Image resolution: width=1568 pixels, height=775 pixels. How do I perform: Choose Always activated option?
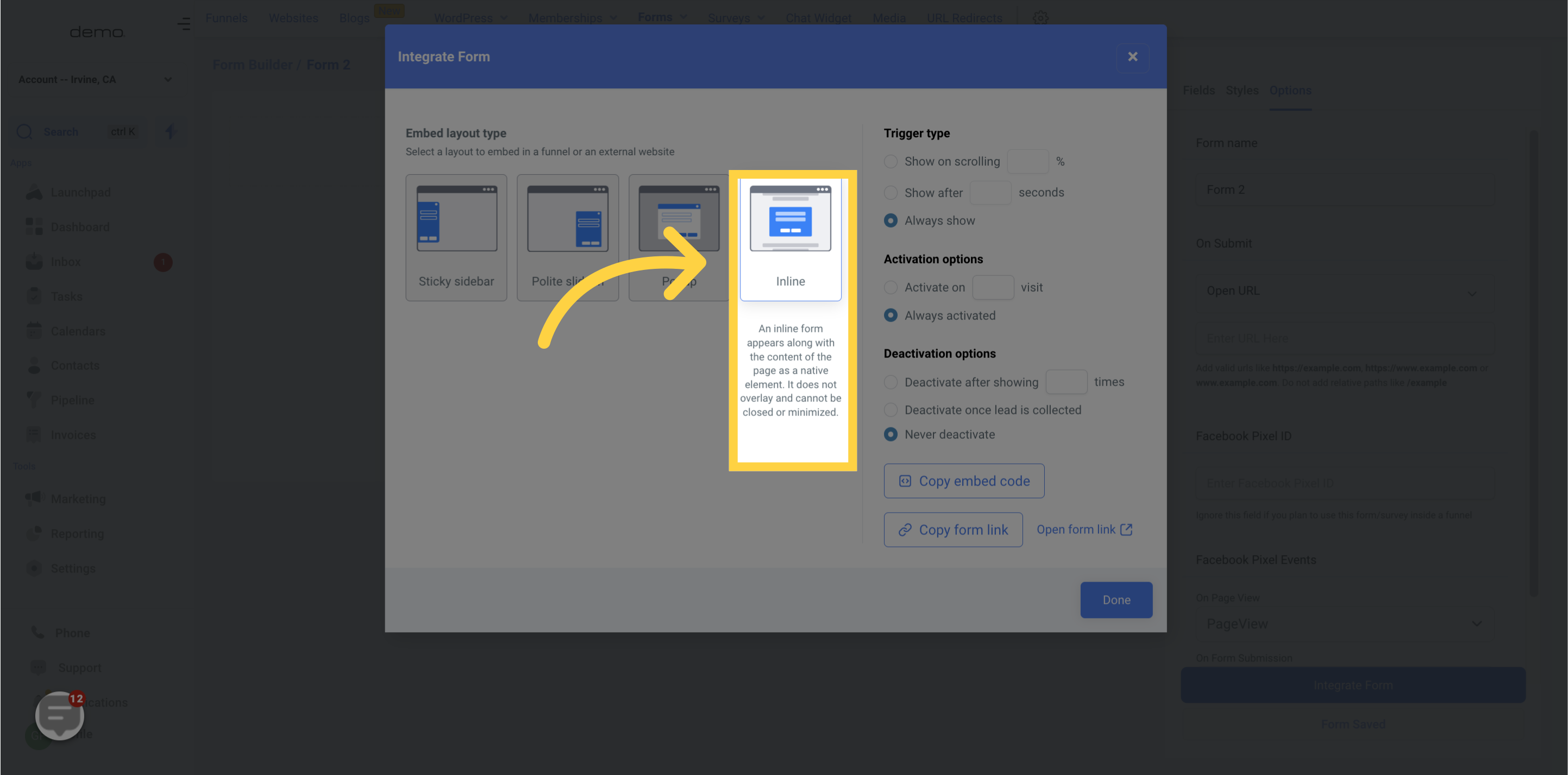point(890,316)
